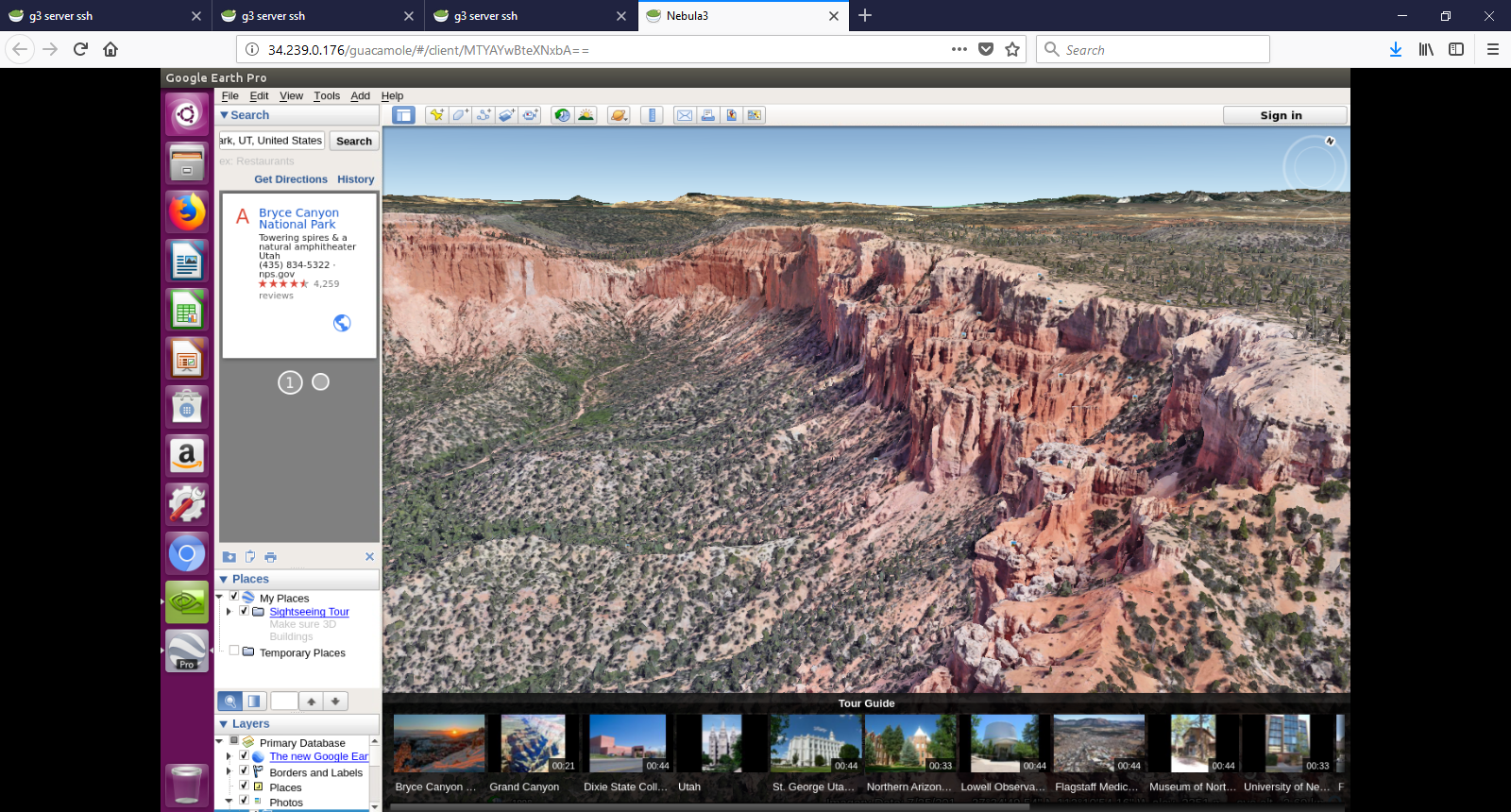Open the Show Ruler tool
Screen dimensions: 1511x812
652,115
